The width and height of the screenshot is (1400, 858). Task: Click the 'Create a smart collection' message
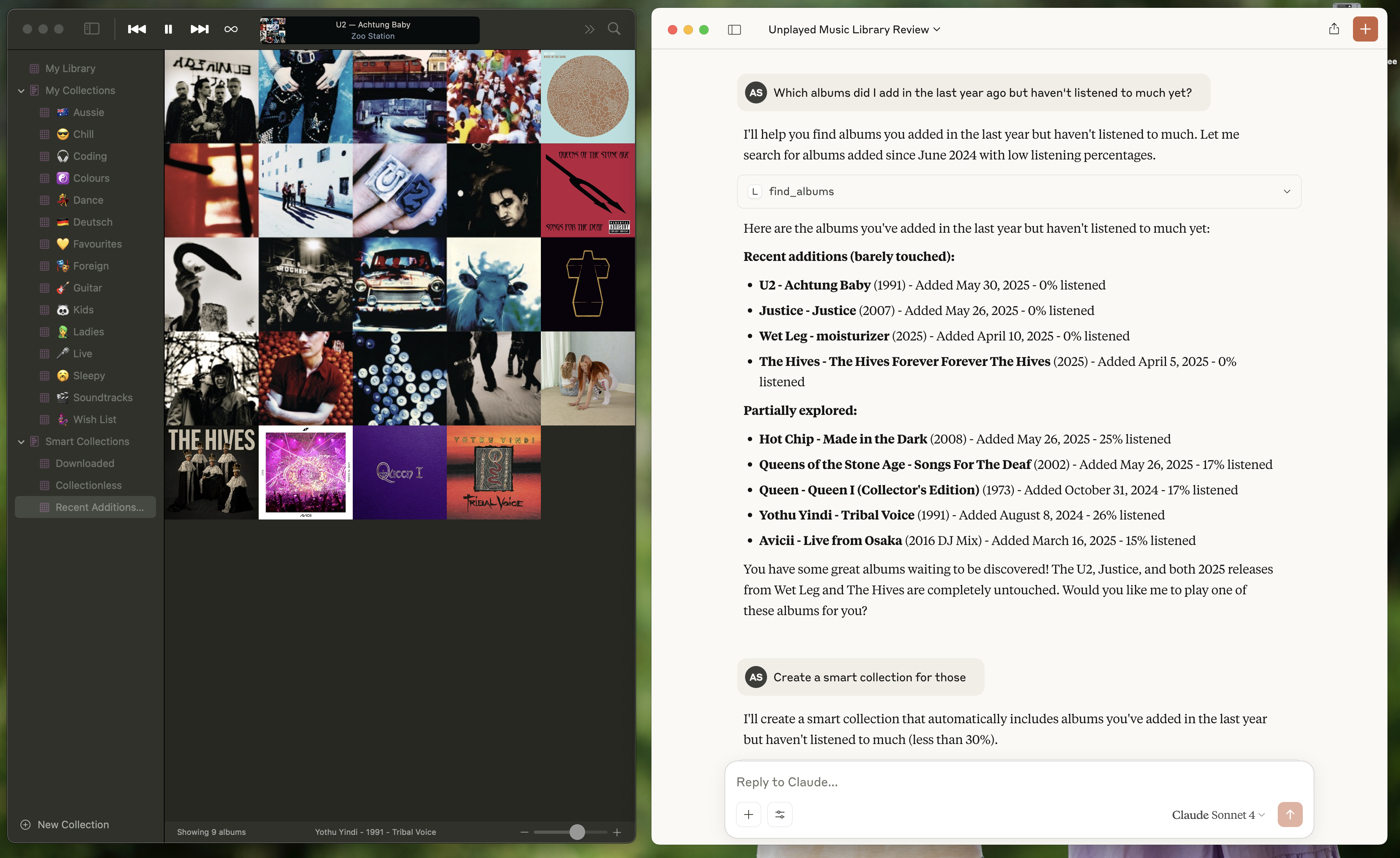pos(860,677)
